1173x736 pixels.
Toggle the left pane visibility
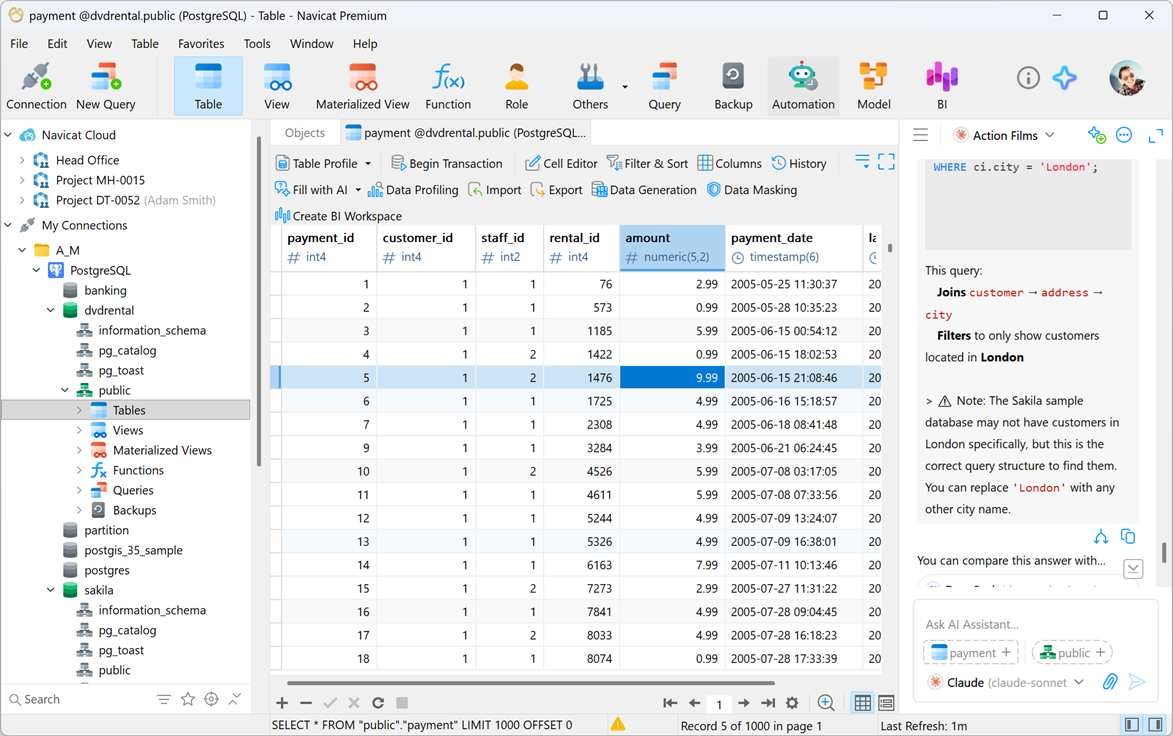[1132, 725]
